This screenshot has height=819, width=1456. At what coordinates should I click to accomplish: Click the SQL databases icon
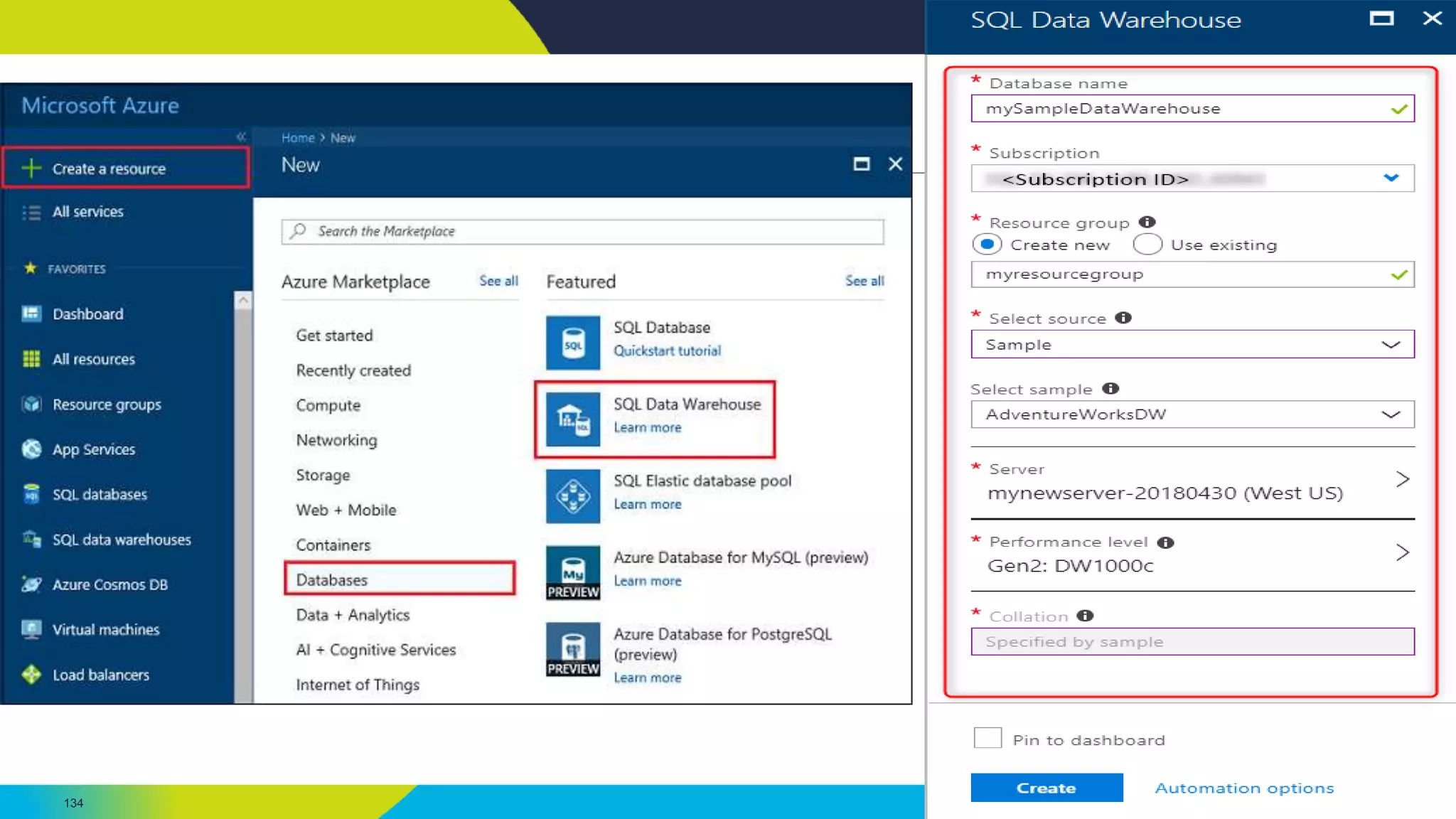pyautogui.click(x=31, y=493)
